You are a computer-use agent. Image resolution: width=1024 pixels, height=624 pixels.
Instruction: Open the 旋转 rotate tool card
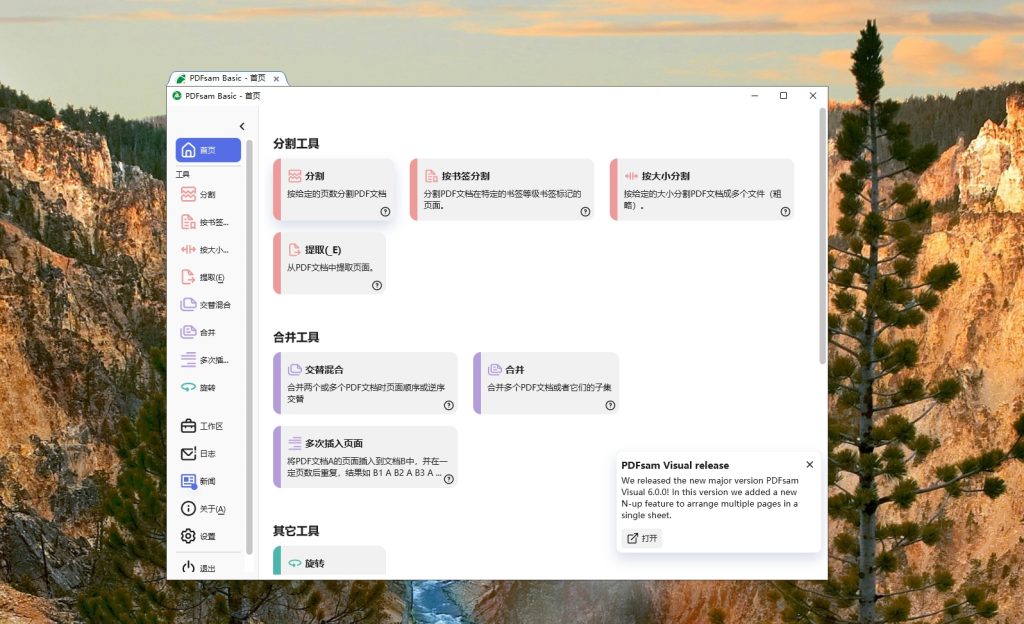pyautogui.click(x=330, y=561)
